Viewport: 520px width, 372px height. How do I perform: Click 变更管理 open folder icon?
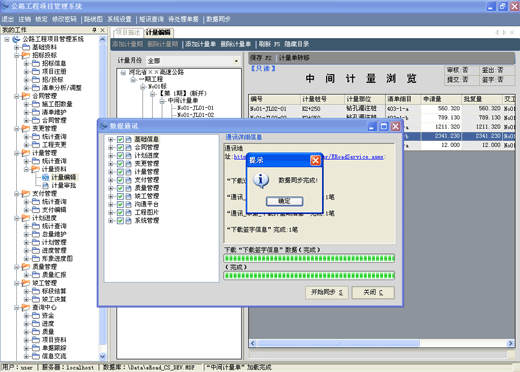coord(26,128)
